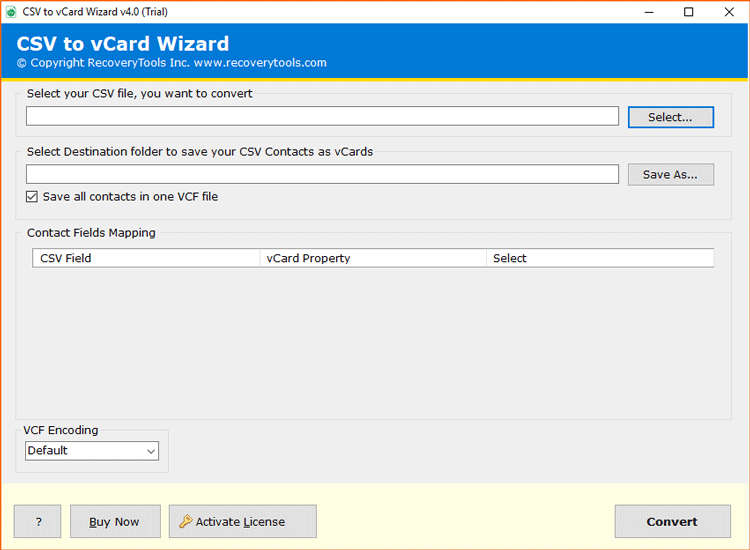The height and width of the screenshot is (550, 750).
Task: Click the Buy Now button
Action: (x=115, y=521)
